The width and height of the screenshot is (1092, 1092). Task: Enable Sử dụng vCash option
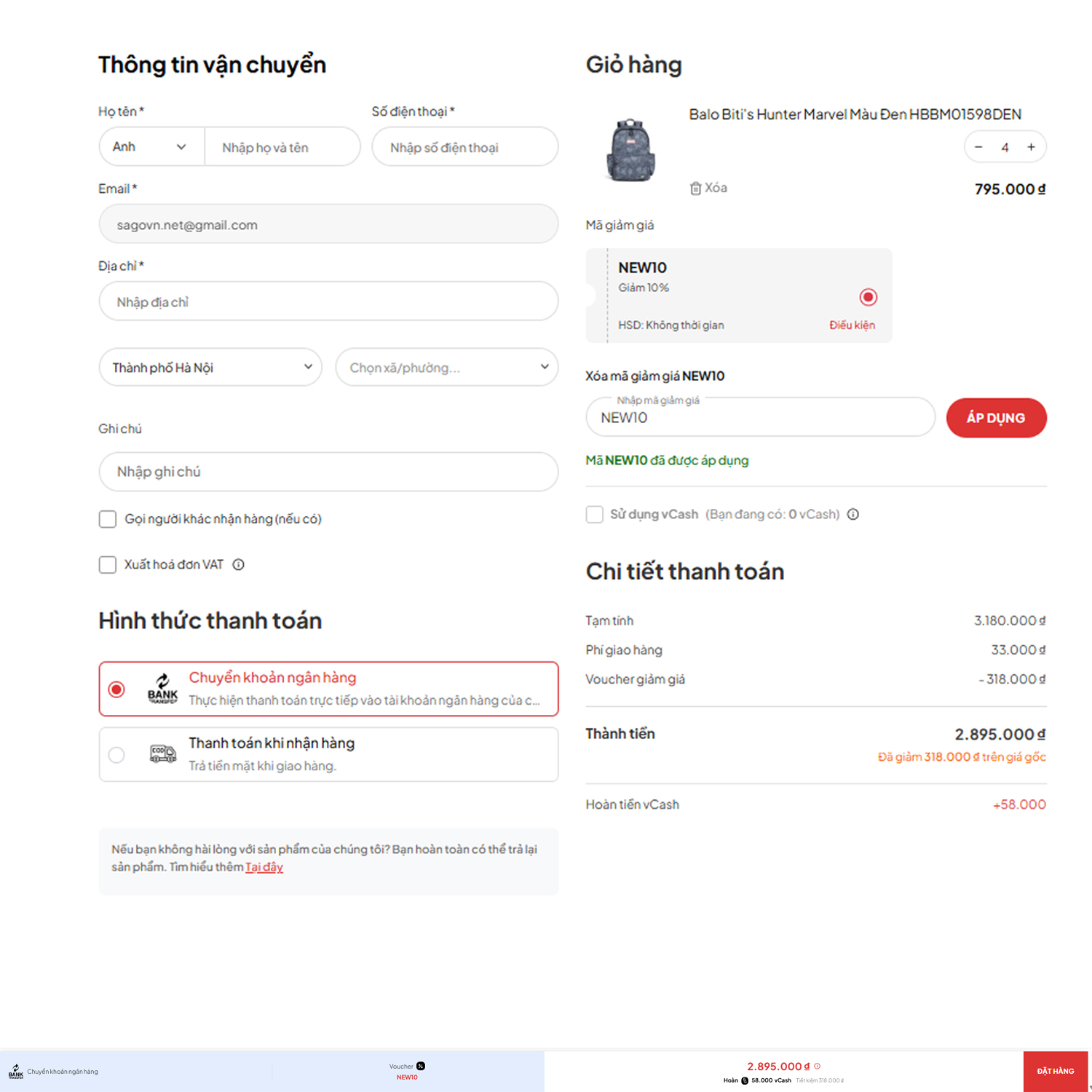[x=593, y=515]
